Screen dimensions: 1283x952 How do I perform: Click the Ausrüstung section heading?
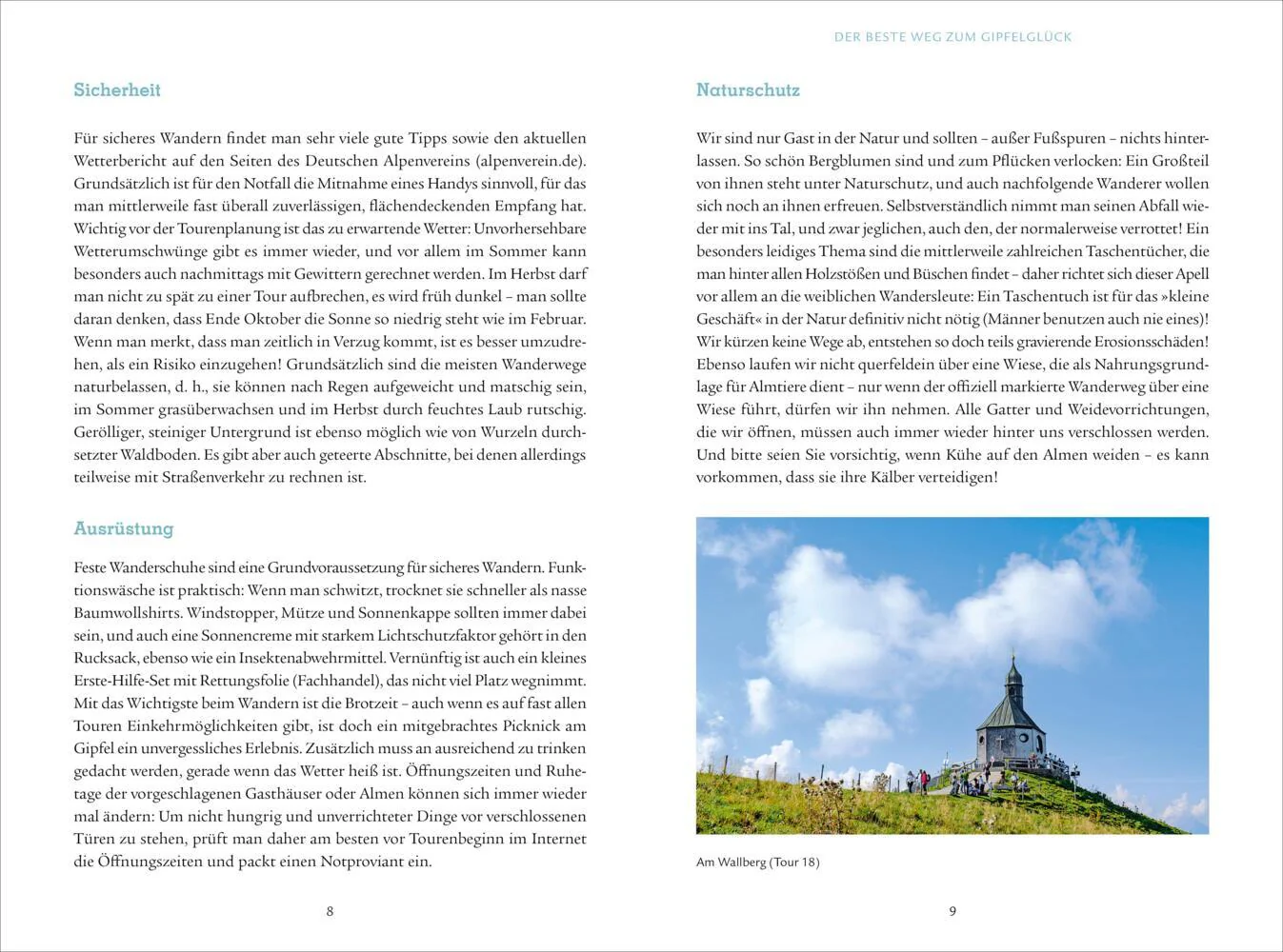pyautogui.click(x=124, y=528)
